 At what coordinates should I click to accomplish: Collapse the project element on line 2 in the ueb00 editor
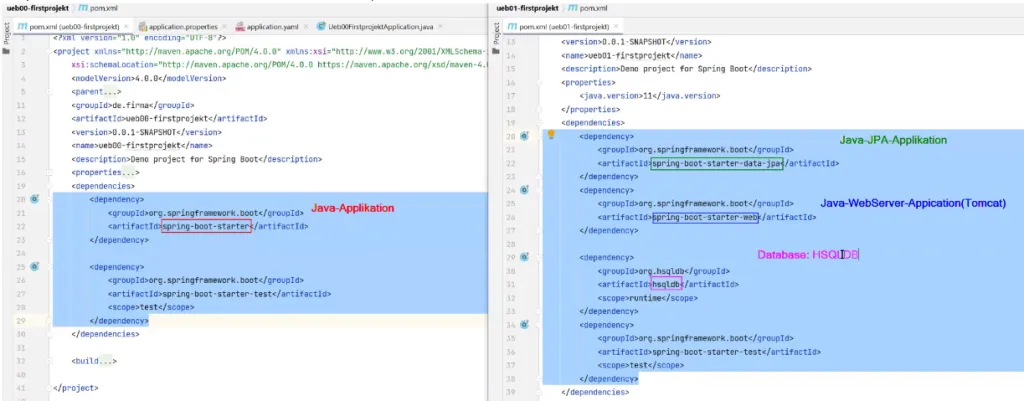coord(49,51)
